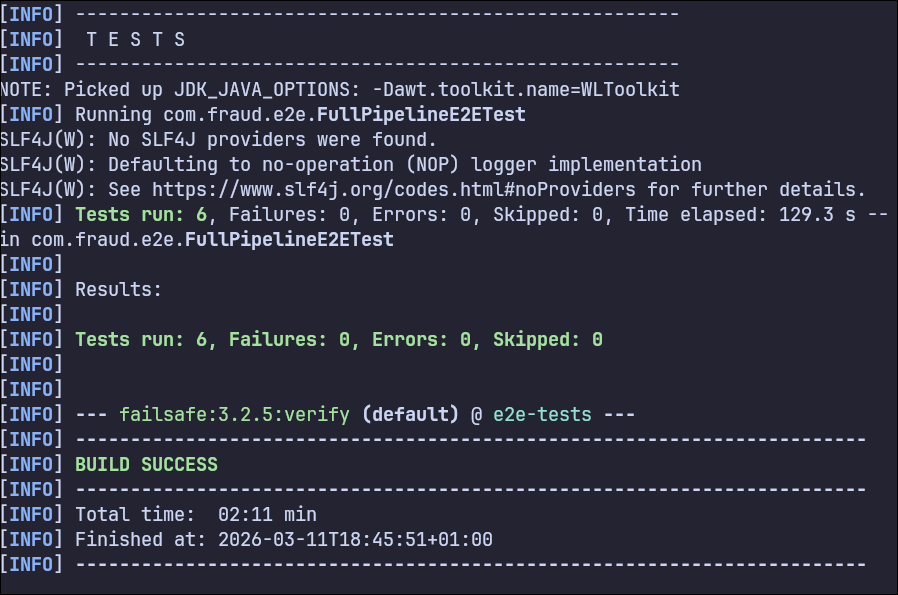Click the Total time 02:11 min value
The width and height of the screenshot is (898, 595).
pos(267,514)
